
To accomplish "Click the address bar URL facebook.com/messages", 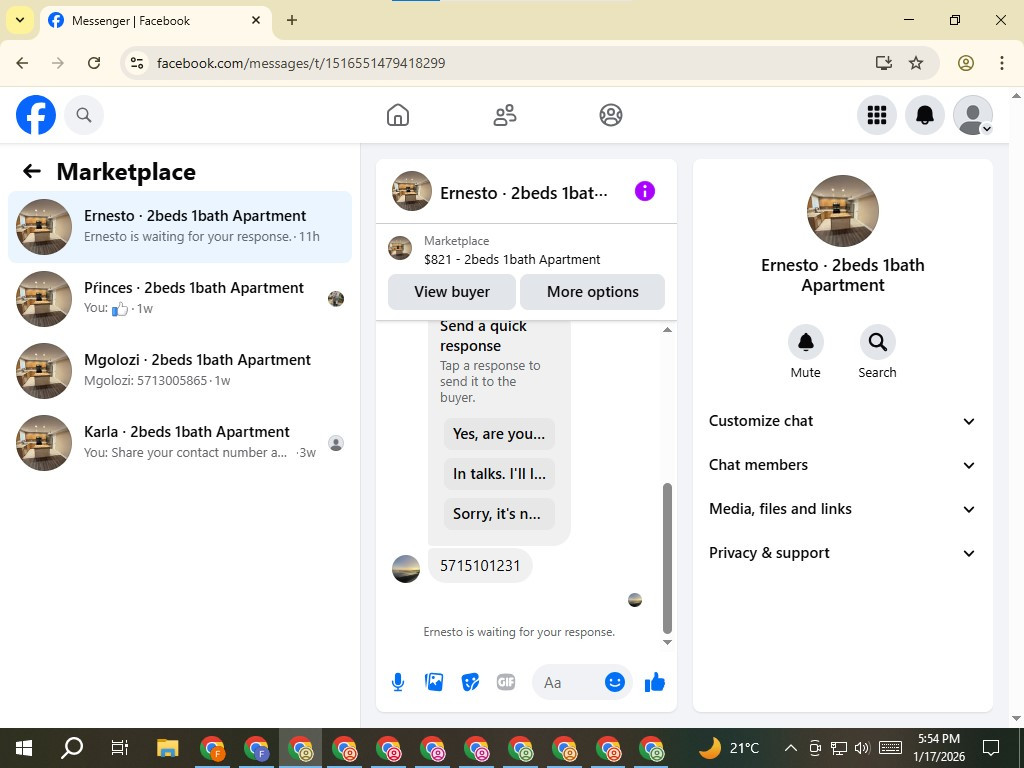I will [301, 63].
